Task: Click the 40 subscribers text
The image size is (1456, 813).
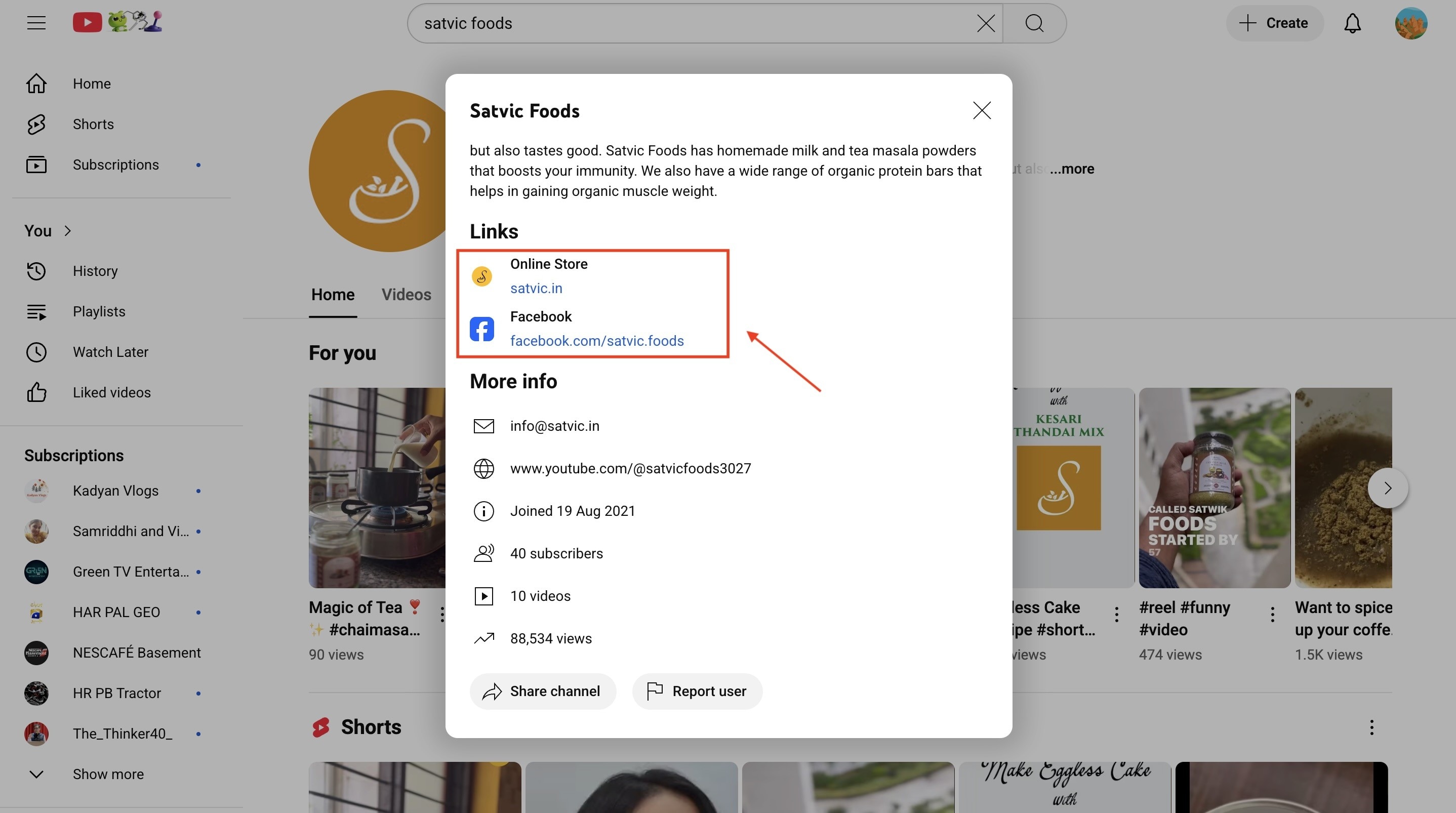Action: point(556,553)
